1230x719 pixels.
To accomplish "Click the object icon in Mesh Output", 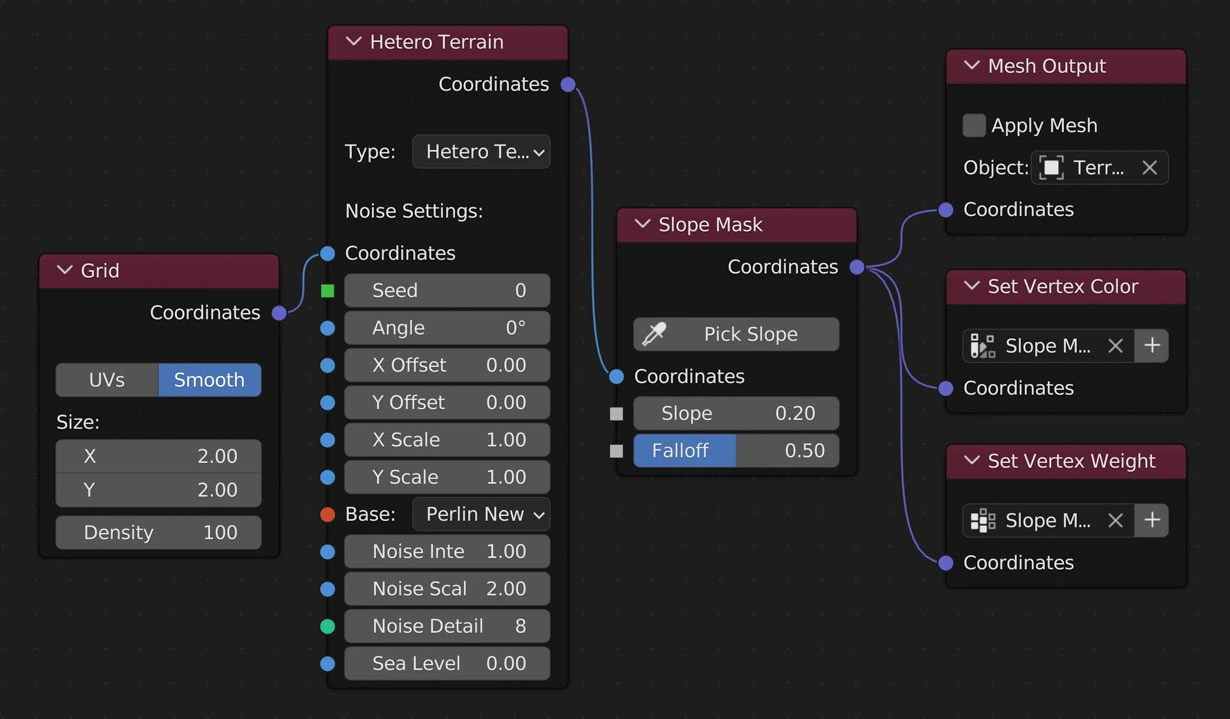I will 1051,168.
